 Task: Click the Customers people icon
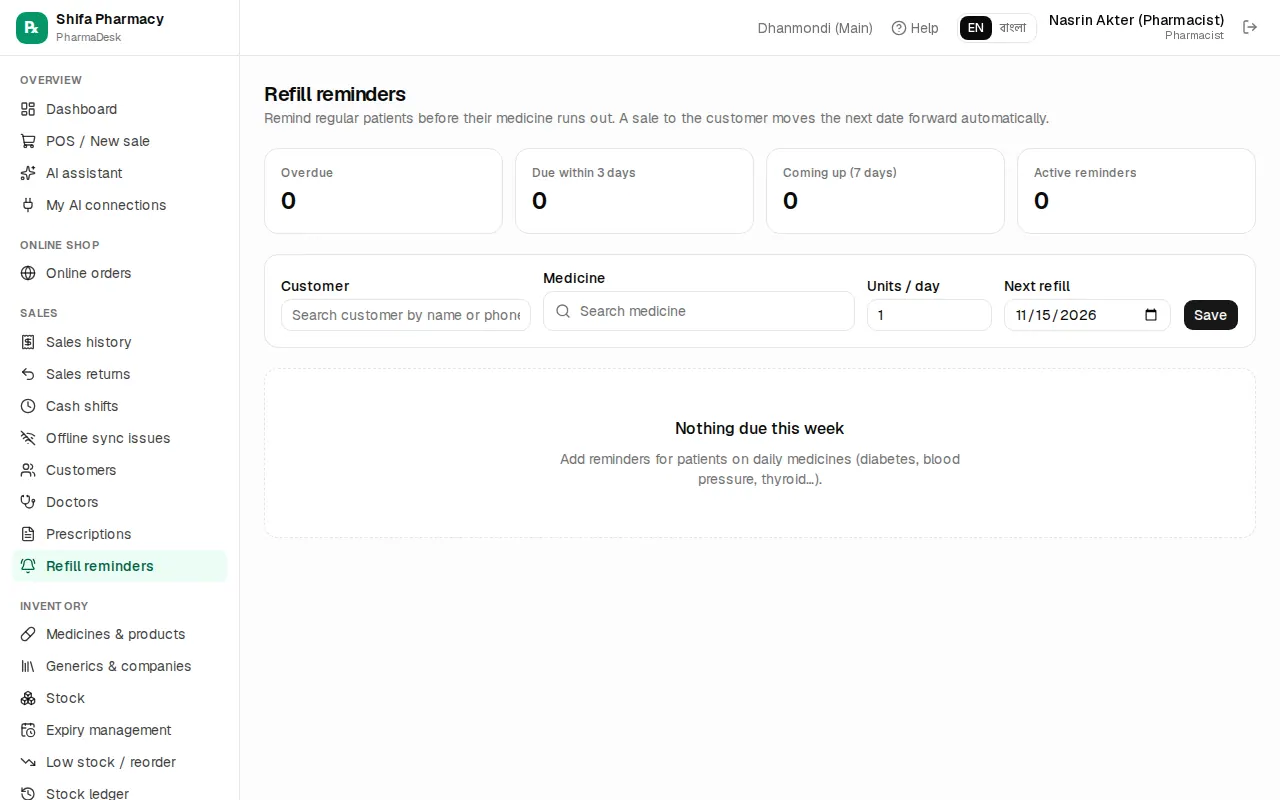[x=28, y=470]
